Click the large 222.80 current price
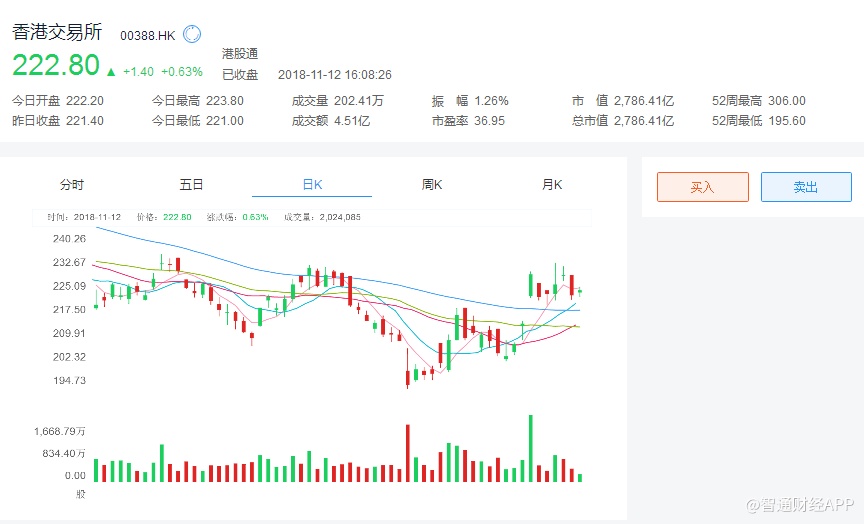 pos(56,66)
